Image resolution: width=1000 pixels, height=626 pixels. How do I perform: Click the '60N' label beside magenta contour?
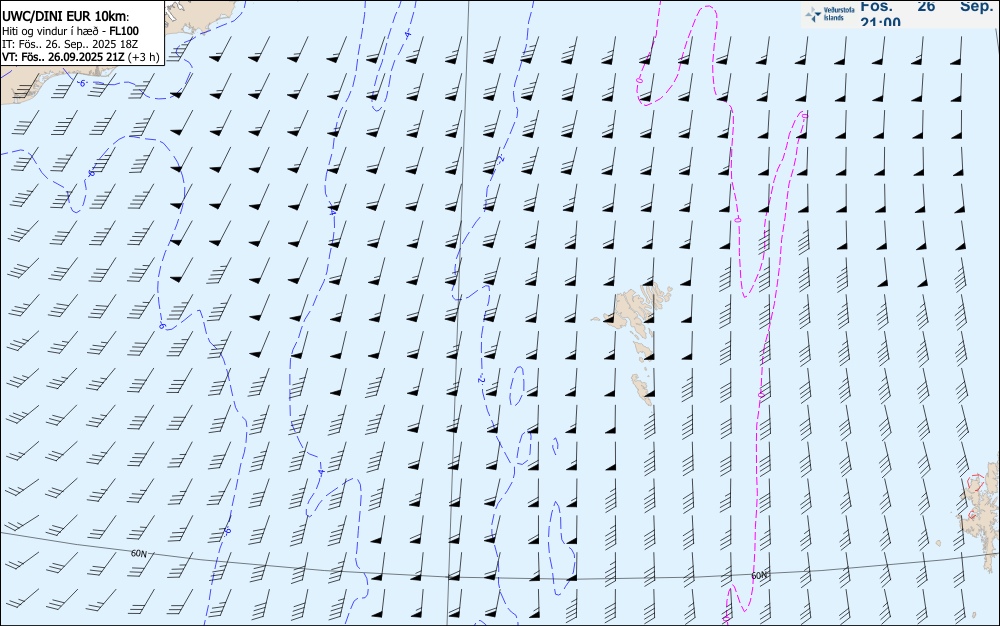(x=759, y=576)
